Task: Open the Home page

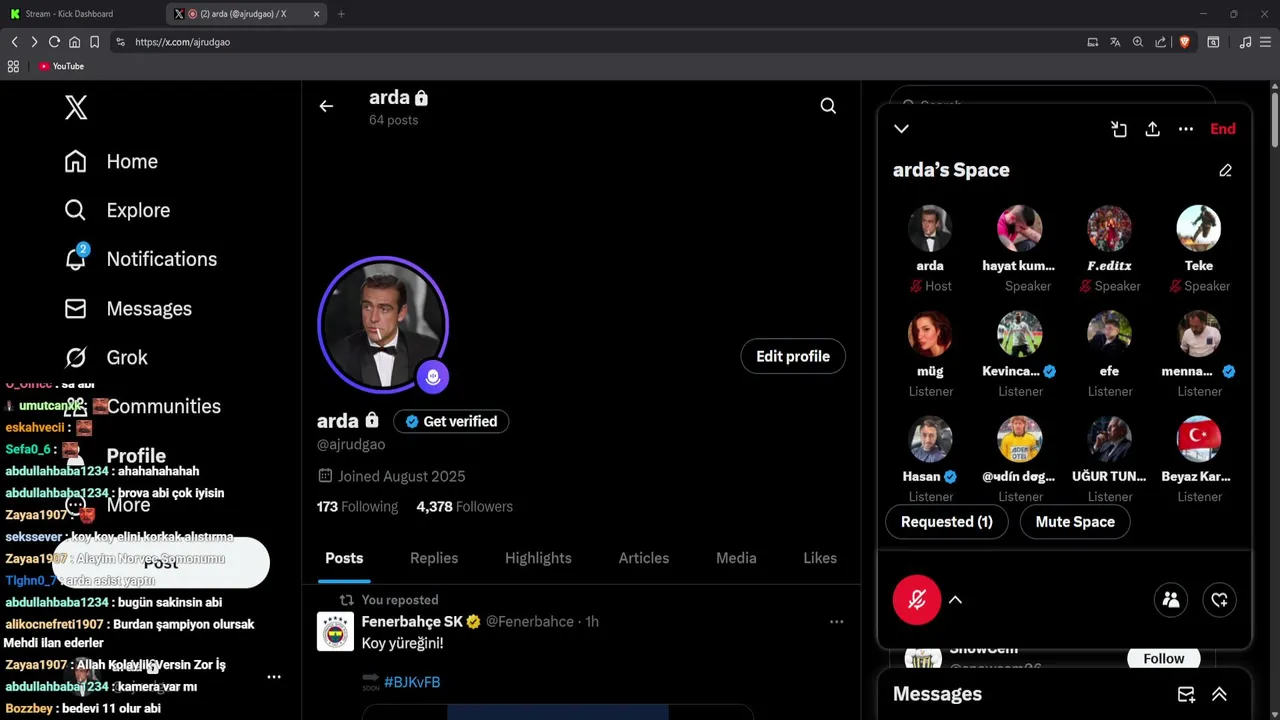Action: (x=111, y=161)
